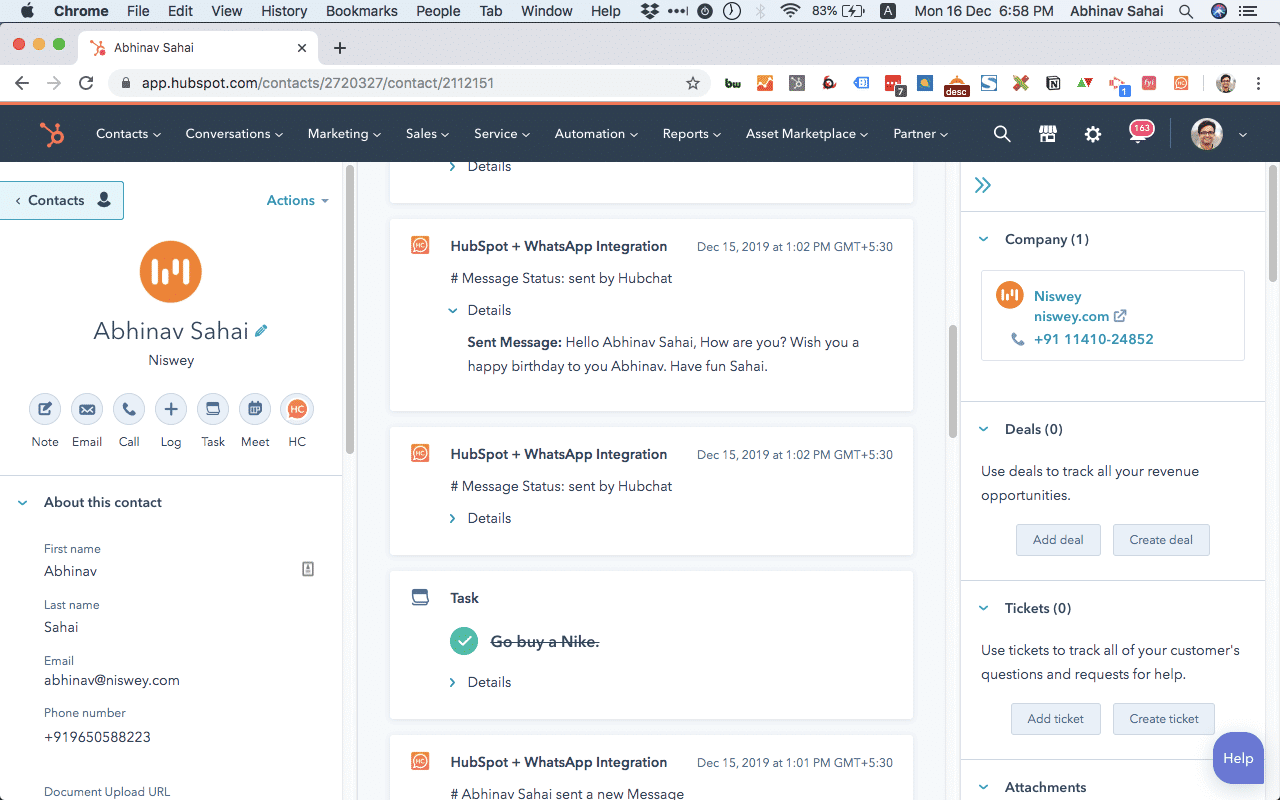Open the Niswey company link
The image size is (1280, 800).
click(x=1058, y=296)
